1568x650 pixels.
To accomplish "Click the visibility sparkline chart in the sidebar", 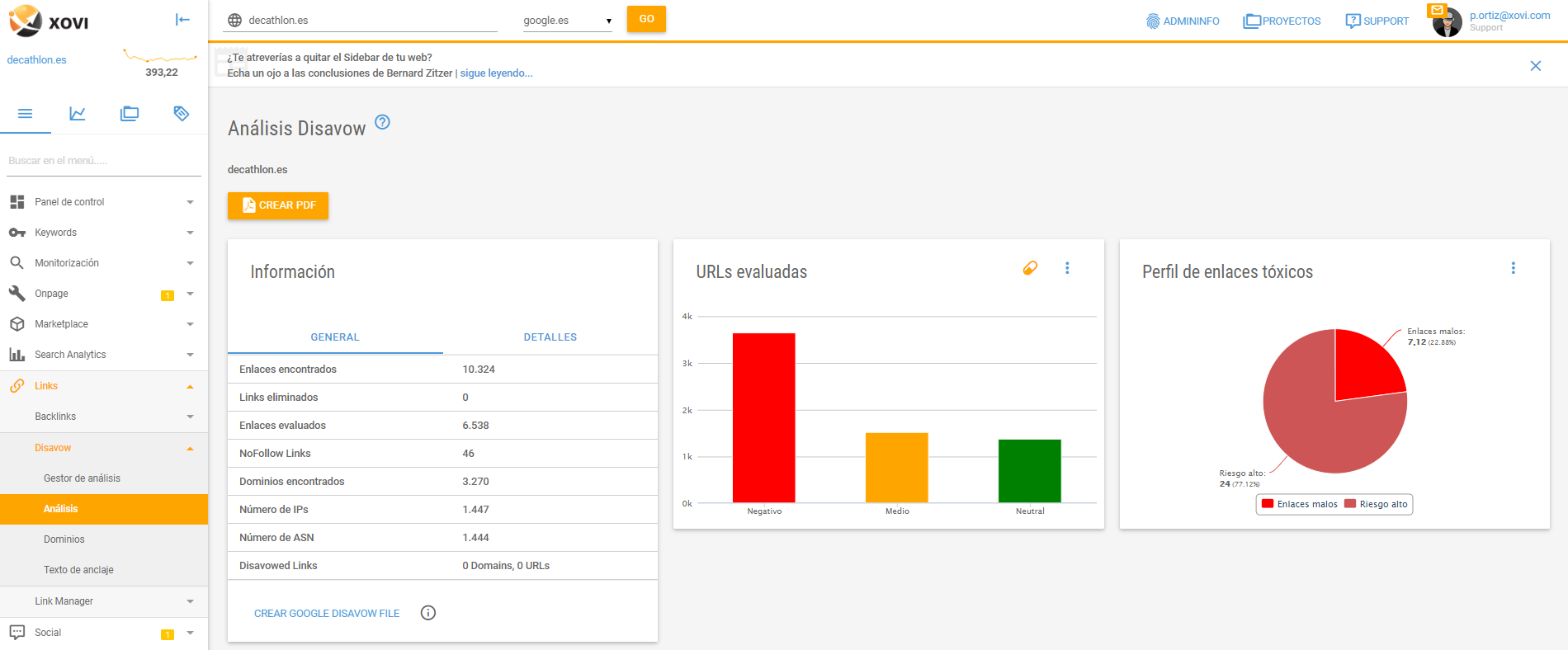I will [160, 57].
